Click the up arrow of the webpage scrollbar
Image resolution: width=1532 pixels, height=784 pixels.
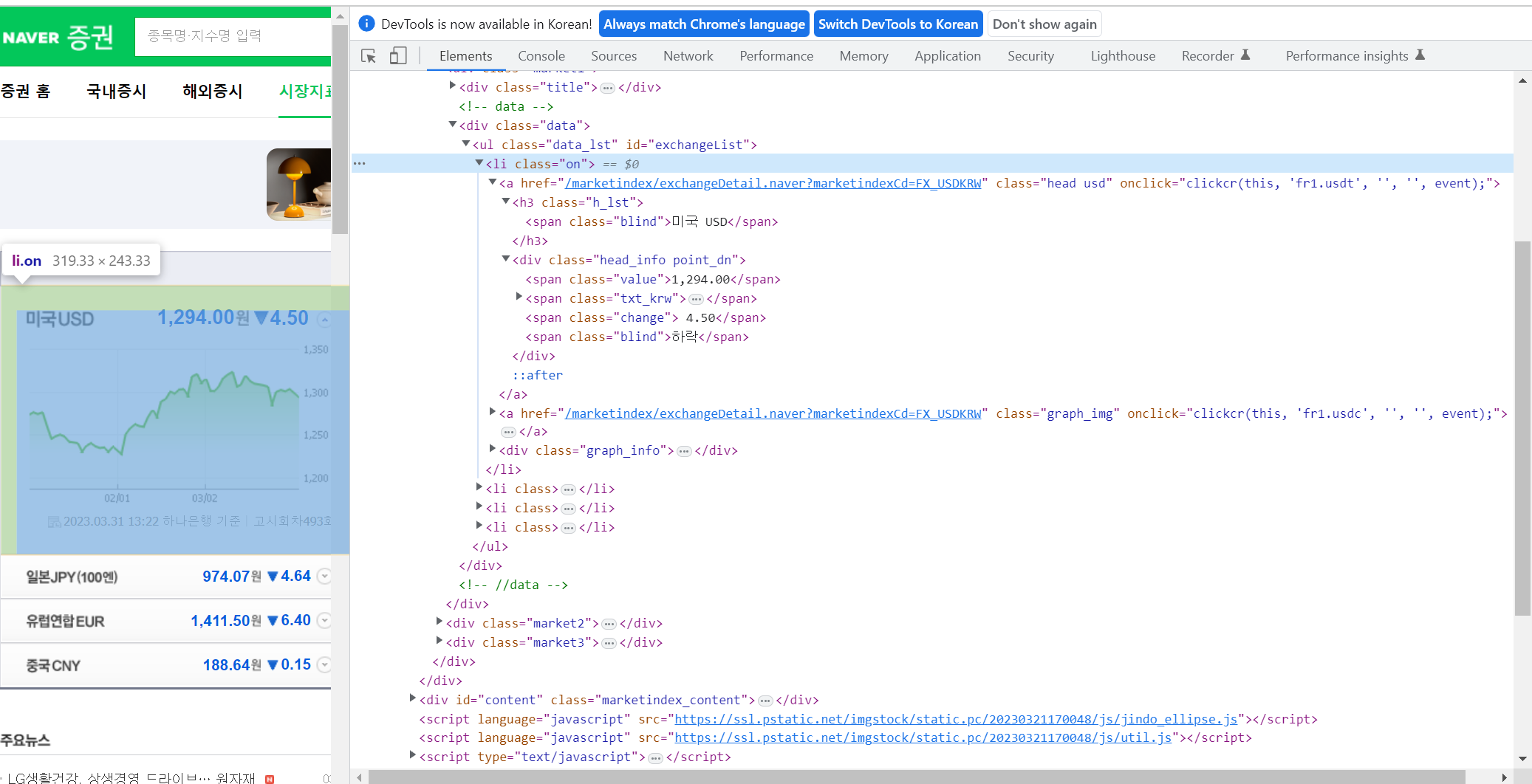340,16
